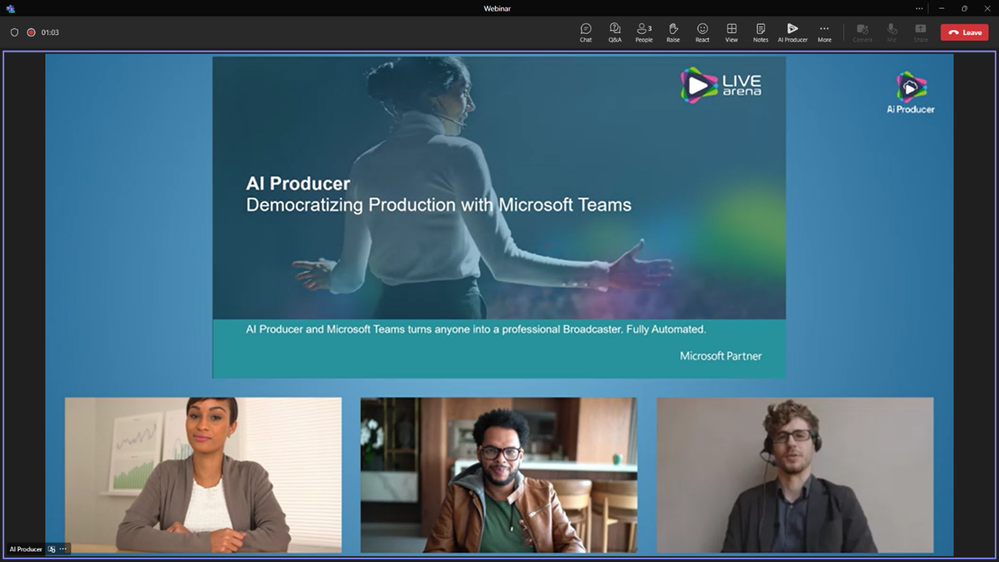999x562 pixels.
Task: Click the "Fully Automated" caption line on slide
Action: 476,329
